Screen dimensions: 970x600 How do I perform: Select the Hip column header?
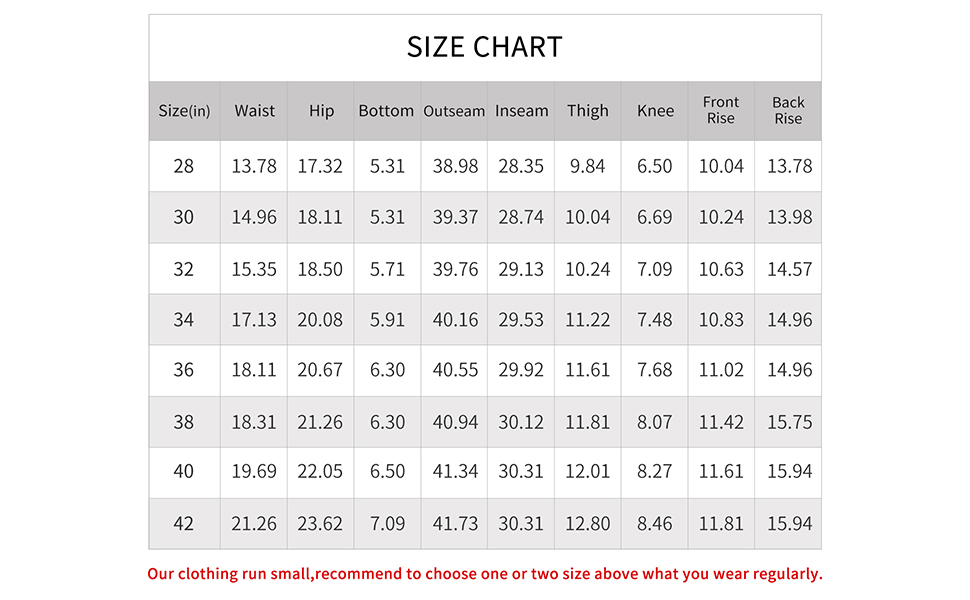[321, 111]
